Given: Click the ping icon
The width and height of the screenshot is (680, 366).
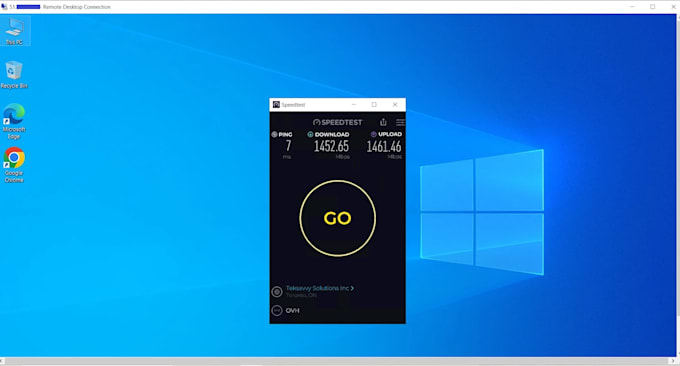Looking at the screenshot, I should tap(274, 134).
